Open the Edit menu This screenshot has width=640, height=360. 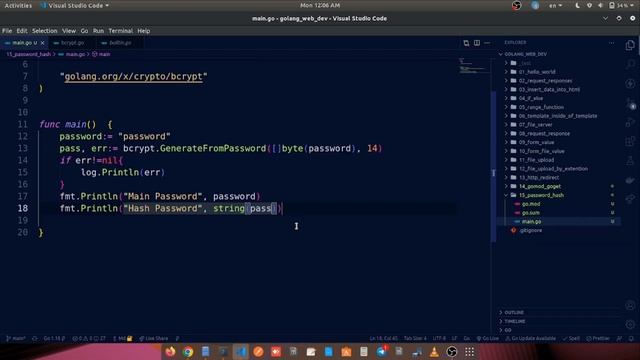point(22,31)
